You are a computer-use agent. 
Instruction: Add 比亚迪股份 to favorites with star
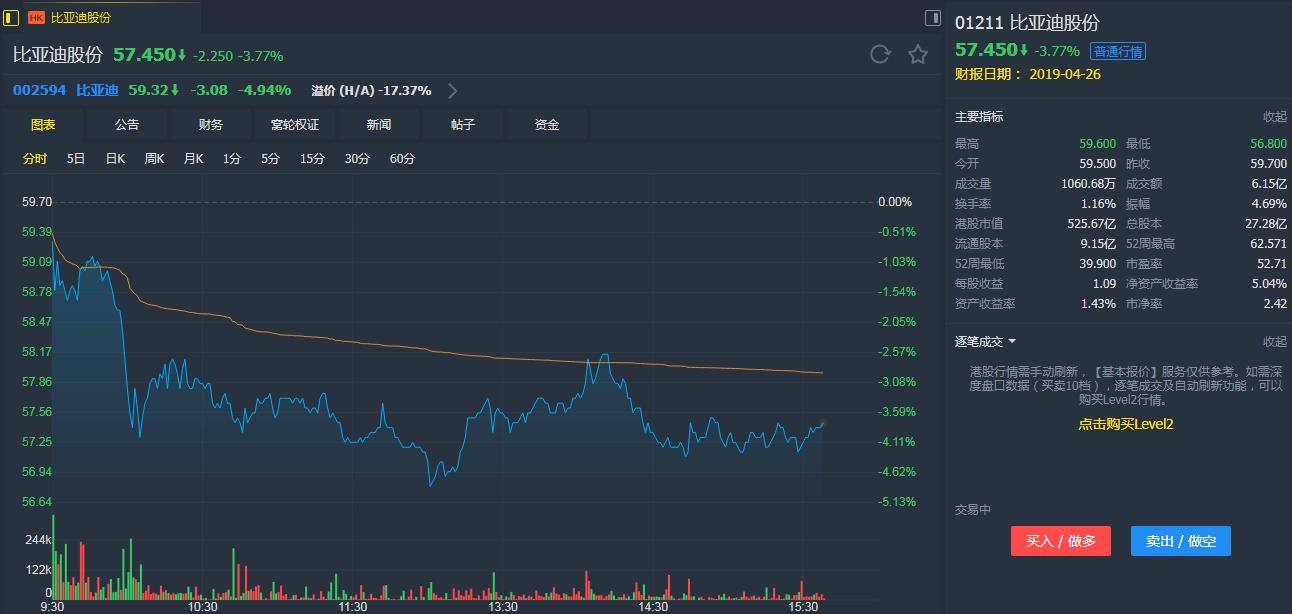[917, 55]
